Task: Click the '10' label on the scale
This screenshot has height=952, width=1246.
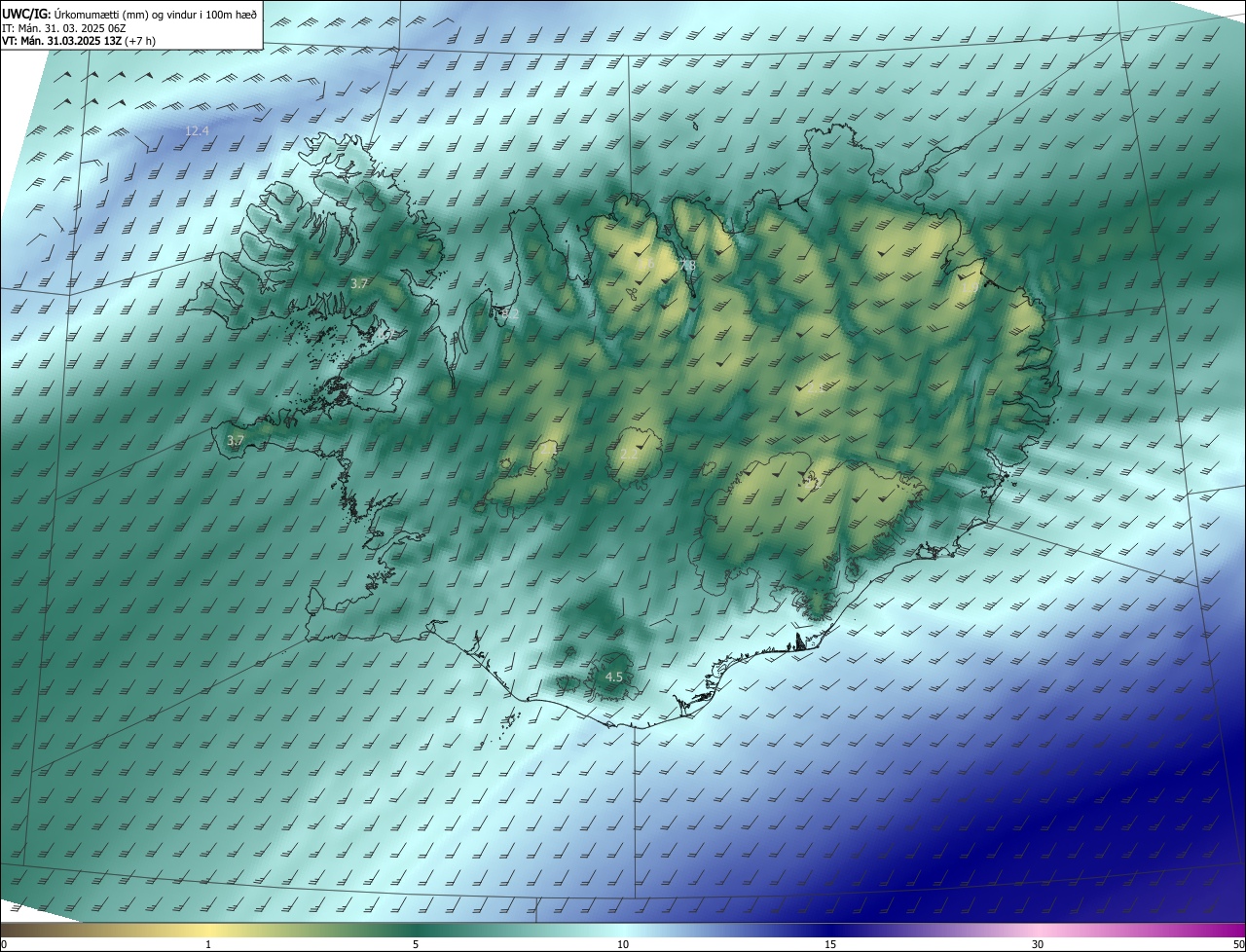Action: pos(623,944)
